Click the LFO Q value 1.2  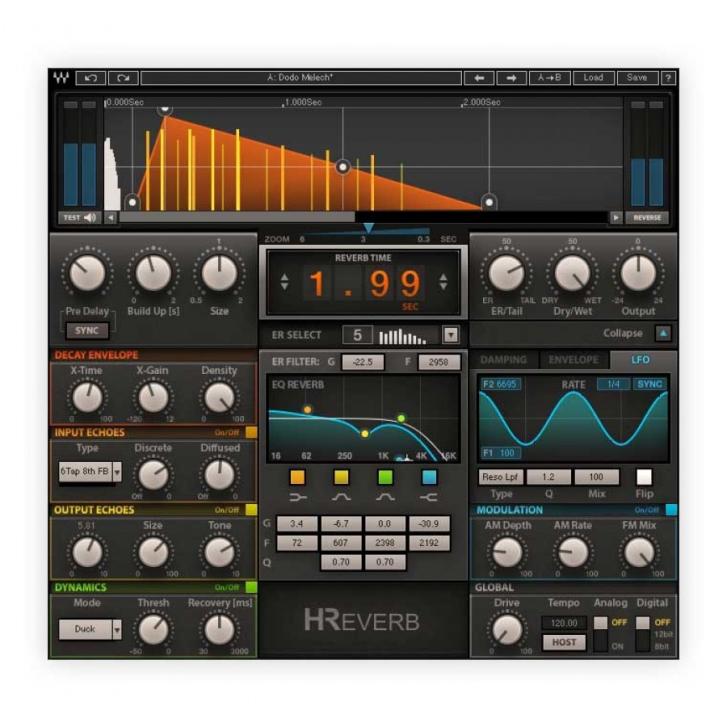[x=548, y=477]
